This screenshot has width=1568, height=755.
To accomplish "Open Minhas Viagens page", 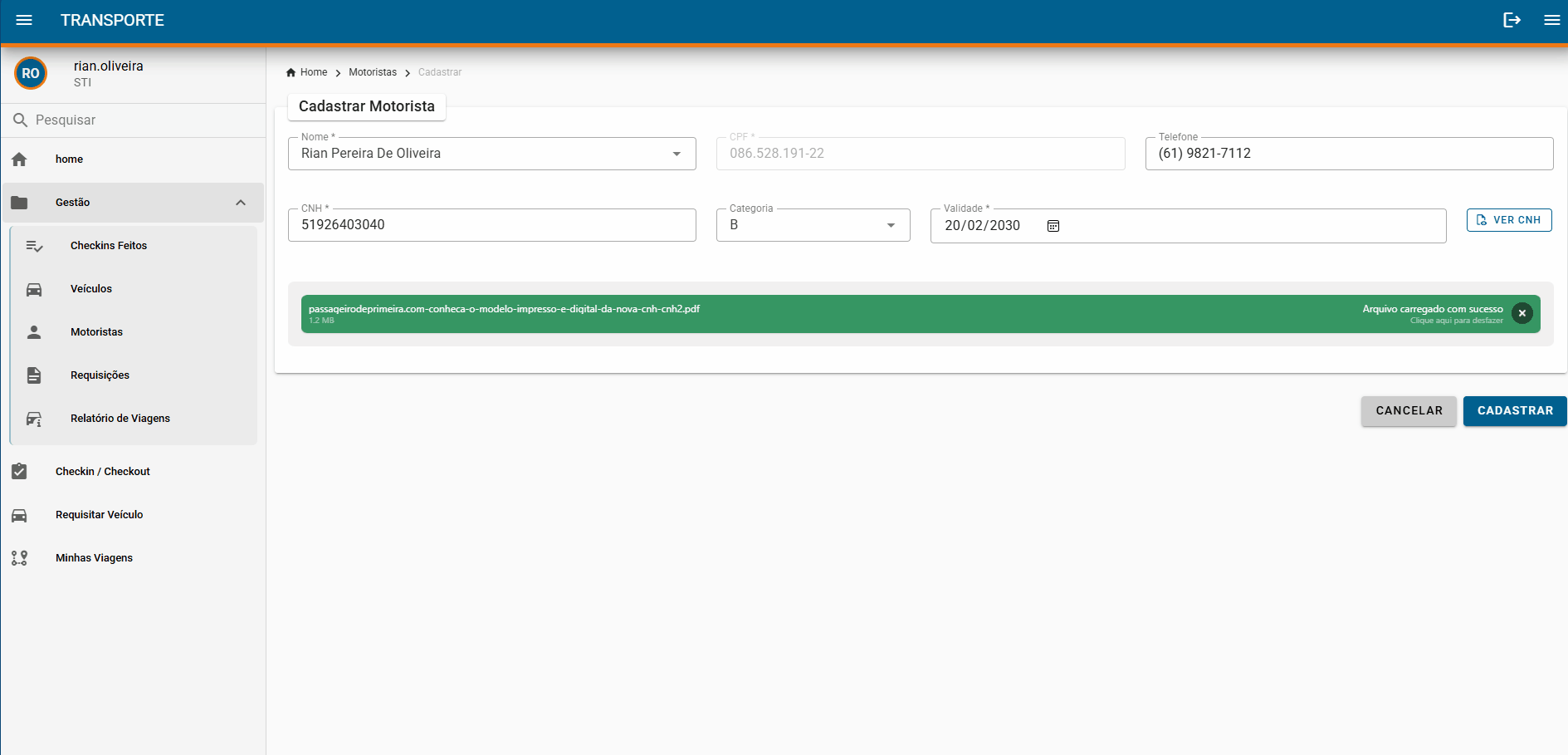I will [x=133, y=558].
